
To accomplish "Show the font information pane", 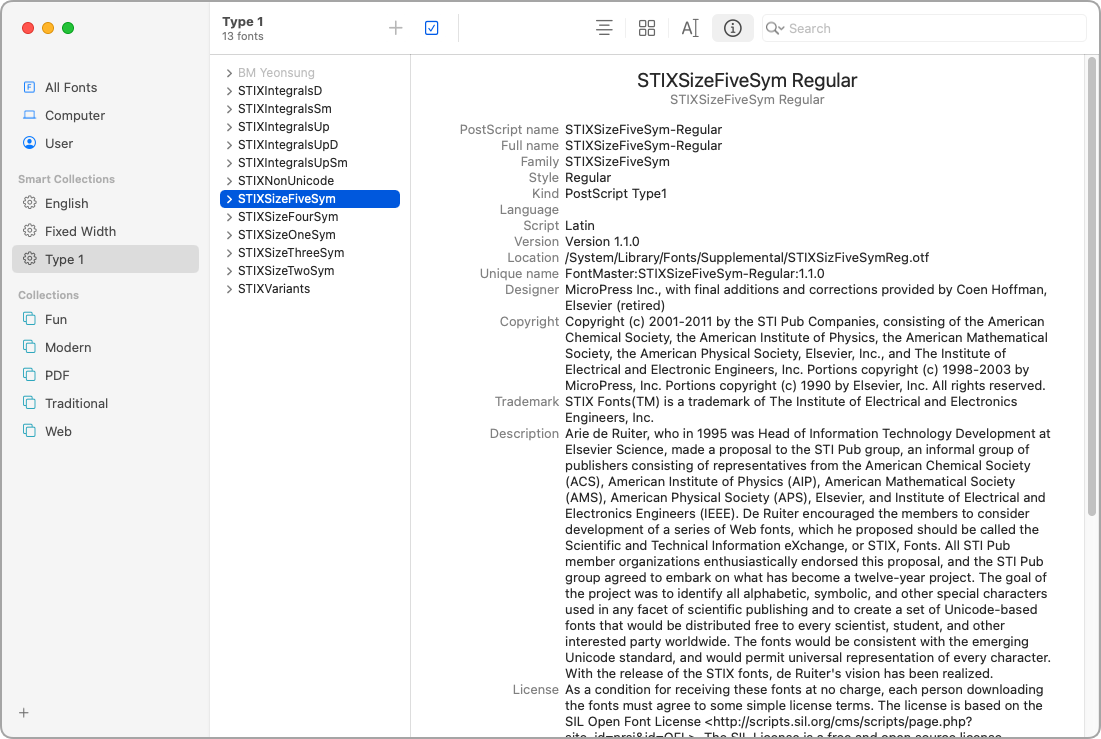I will point(732,28).
